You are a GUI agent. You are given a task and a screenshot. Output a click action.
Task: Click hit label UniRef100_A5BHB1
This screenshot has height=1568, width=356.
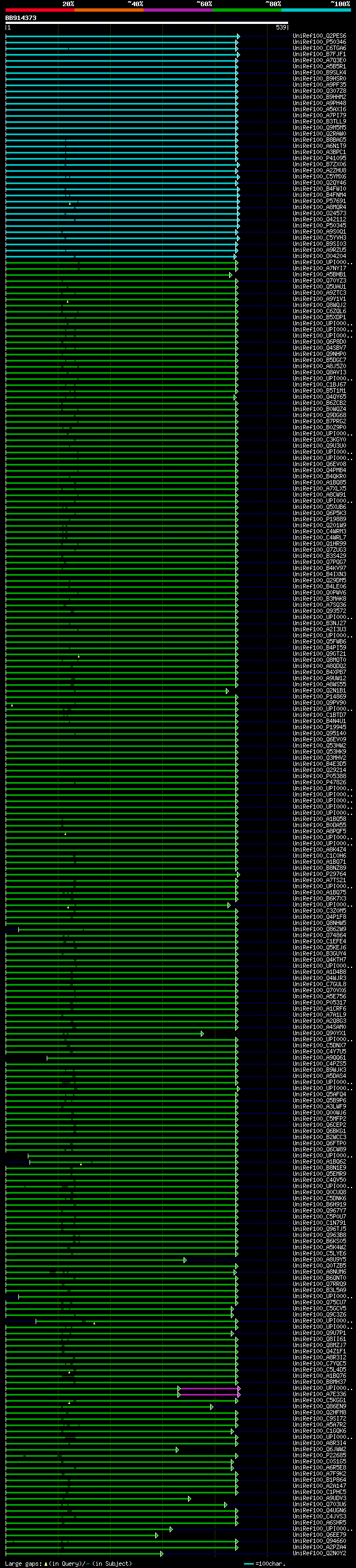coord(319,275)
